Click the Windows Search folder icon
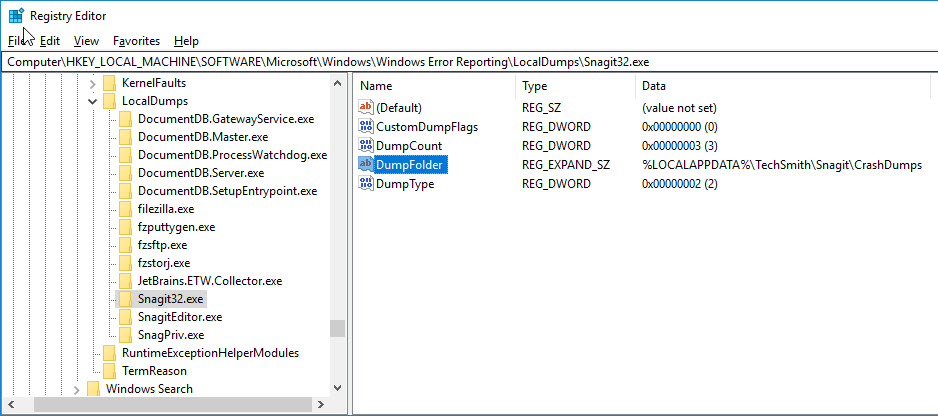The image size is (938, 416). [x=93, y=389]
